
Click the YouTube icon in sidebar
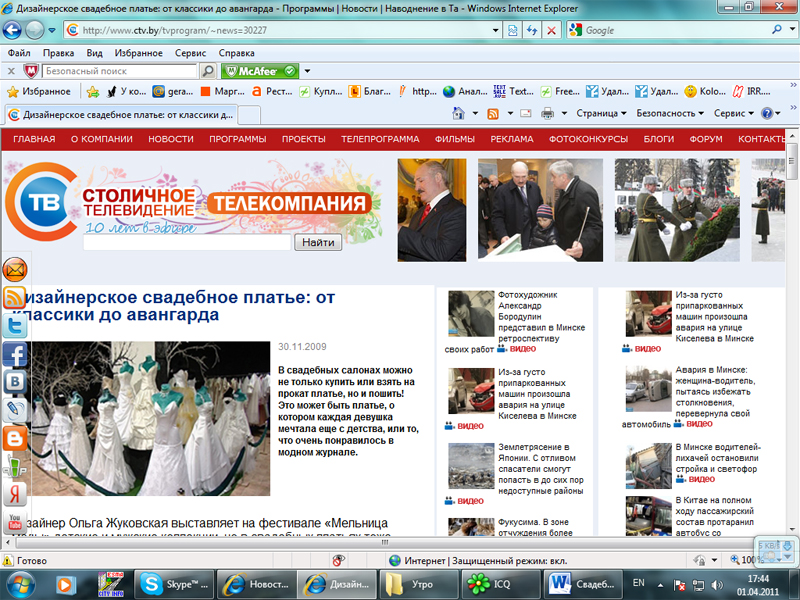(15, 521)
